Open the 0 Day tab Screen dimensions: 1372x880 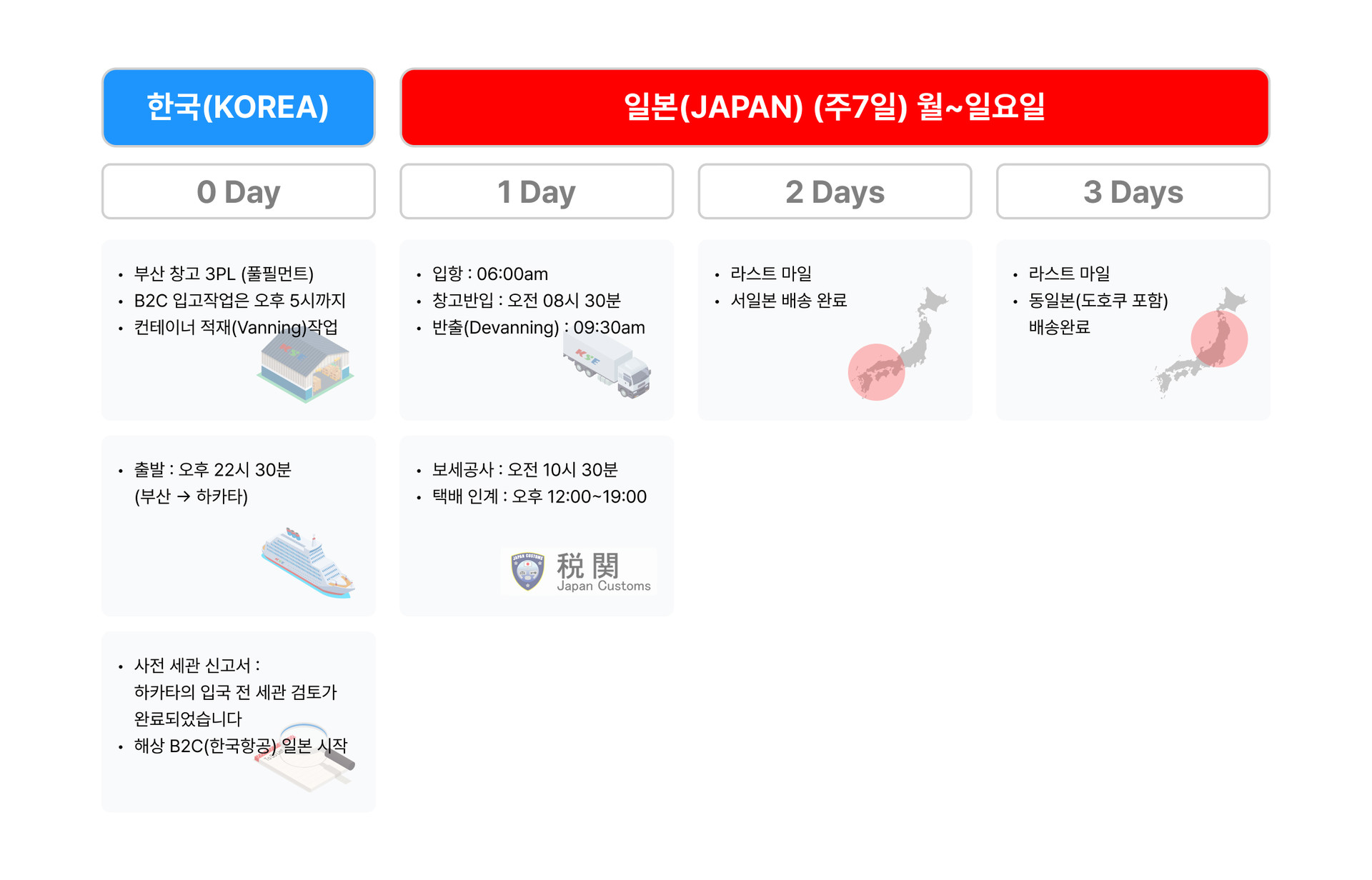tap(239, 191)
